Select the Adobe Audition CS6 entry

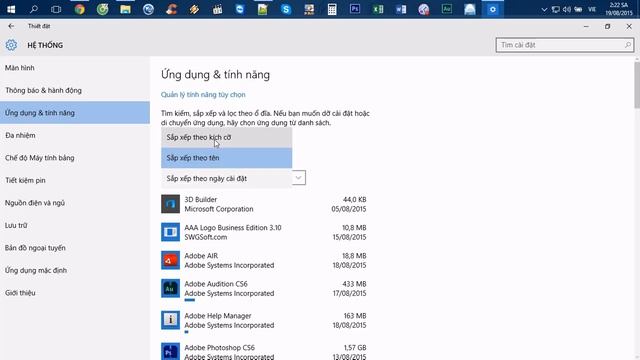tap(264, 290)
